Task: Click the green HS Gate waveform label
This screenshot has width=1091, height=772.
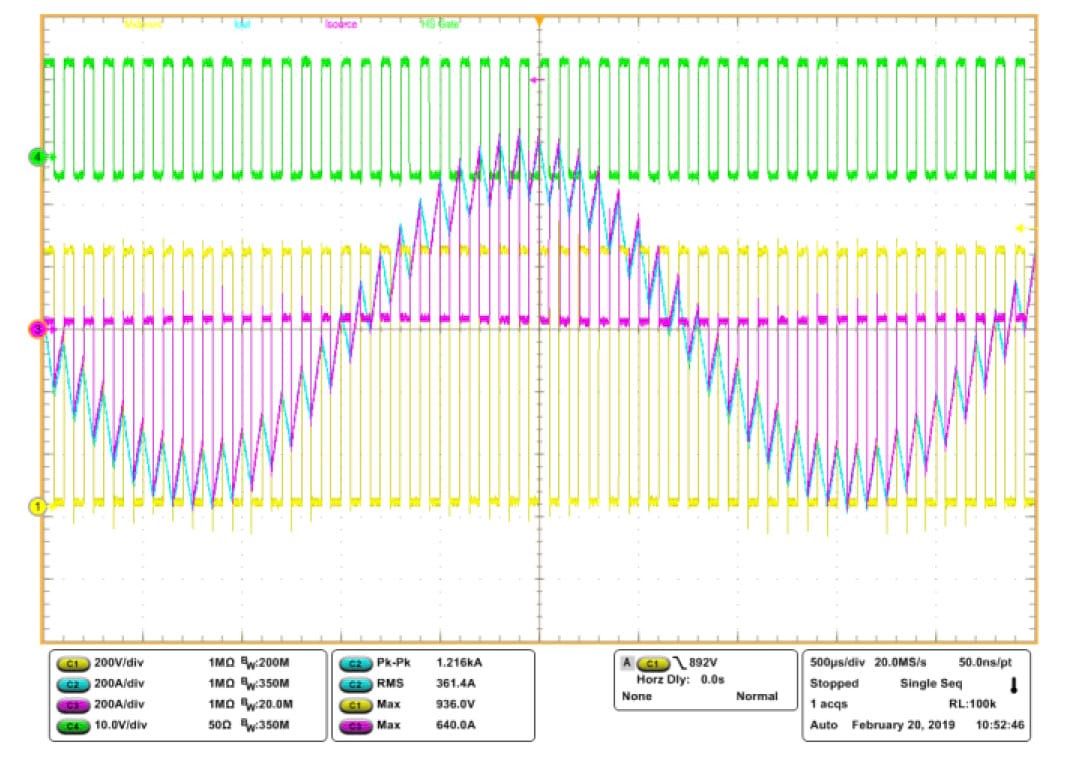Action: (x=439, y=24)
